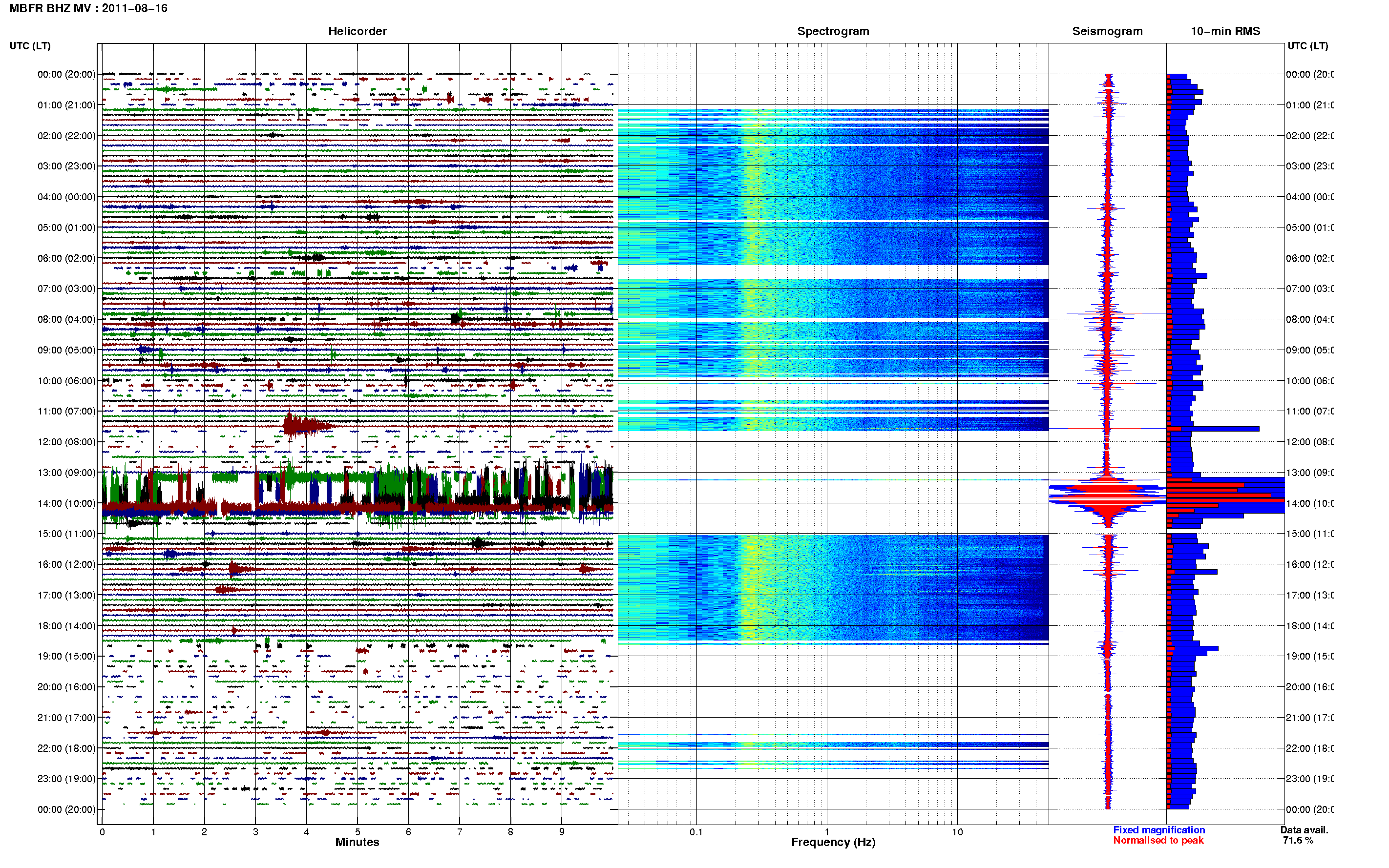
Task: Click left-axis time label 22:00 (18:00)
Action: [x=66, y=748]
